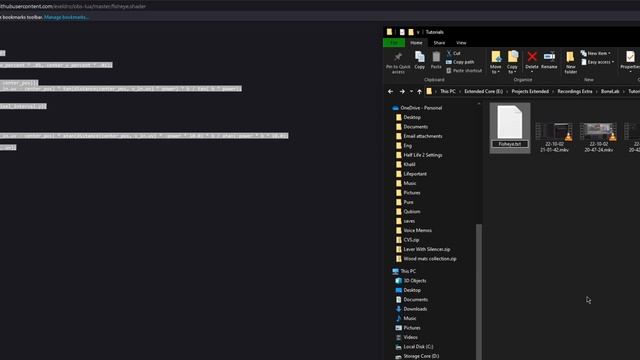Switch to the Share ribbon tab
The height and width of the screenshot is (360, 640).
439,43
